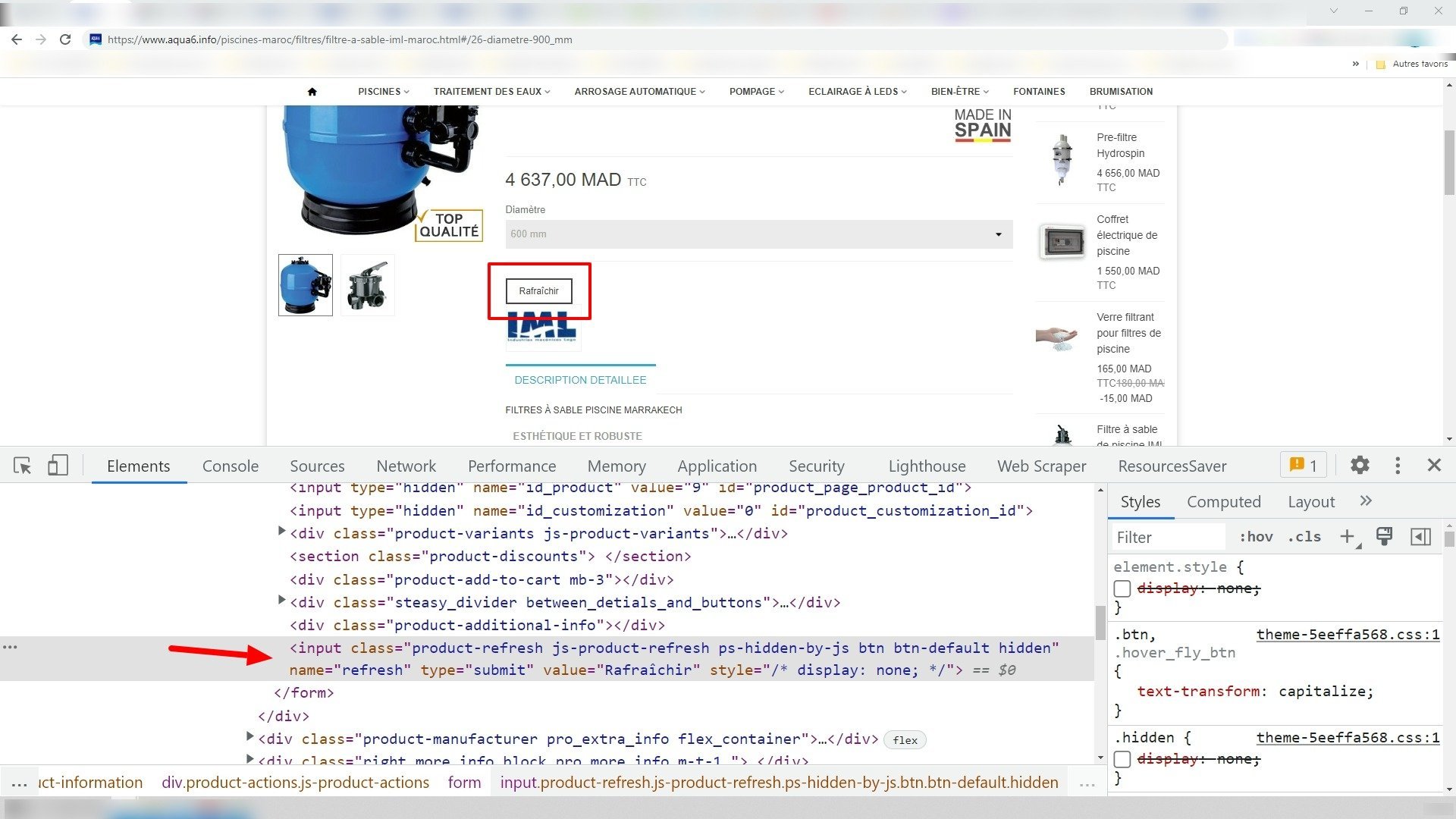Open the Diamètre 600 mm dropdown

coord(758,234)
